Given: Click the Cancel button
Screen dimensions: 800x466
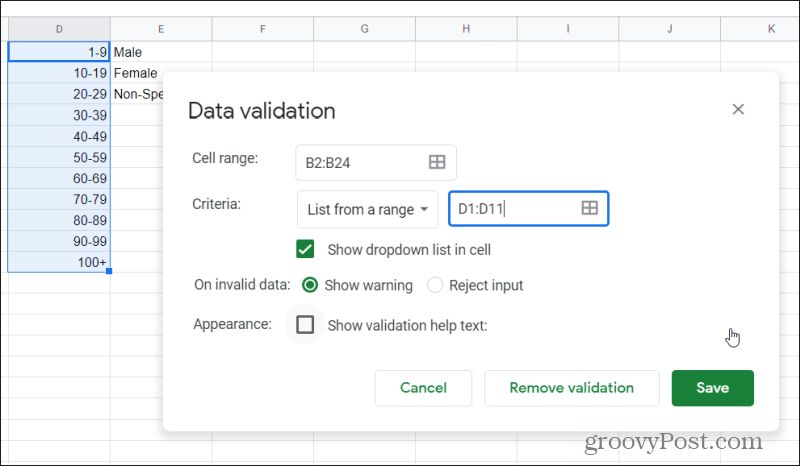Looking at the screenshot, I should tap(423, 388).
